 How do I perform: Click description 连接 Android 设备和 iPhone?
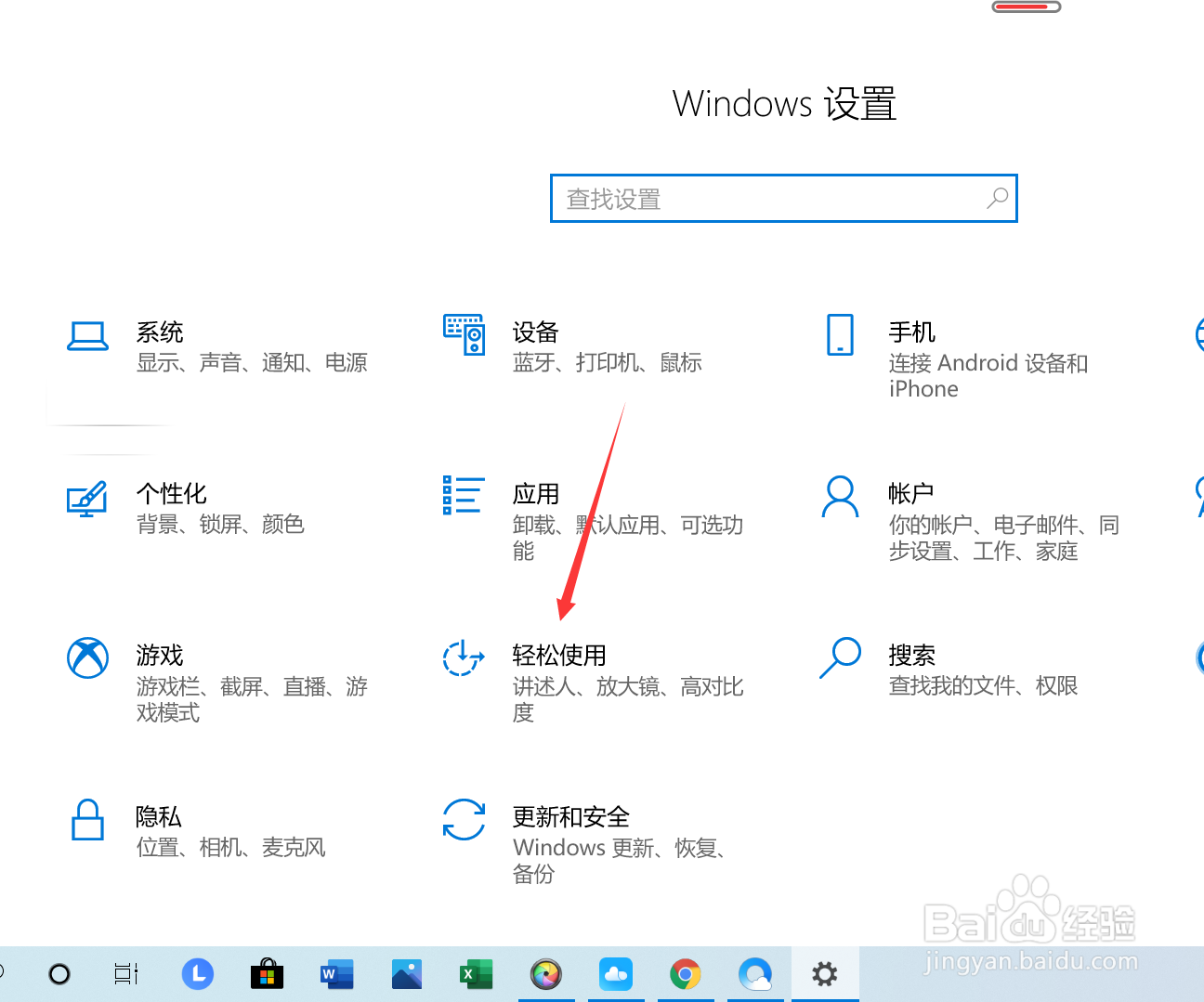pyautogui.click(x=988, y=376)
